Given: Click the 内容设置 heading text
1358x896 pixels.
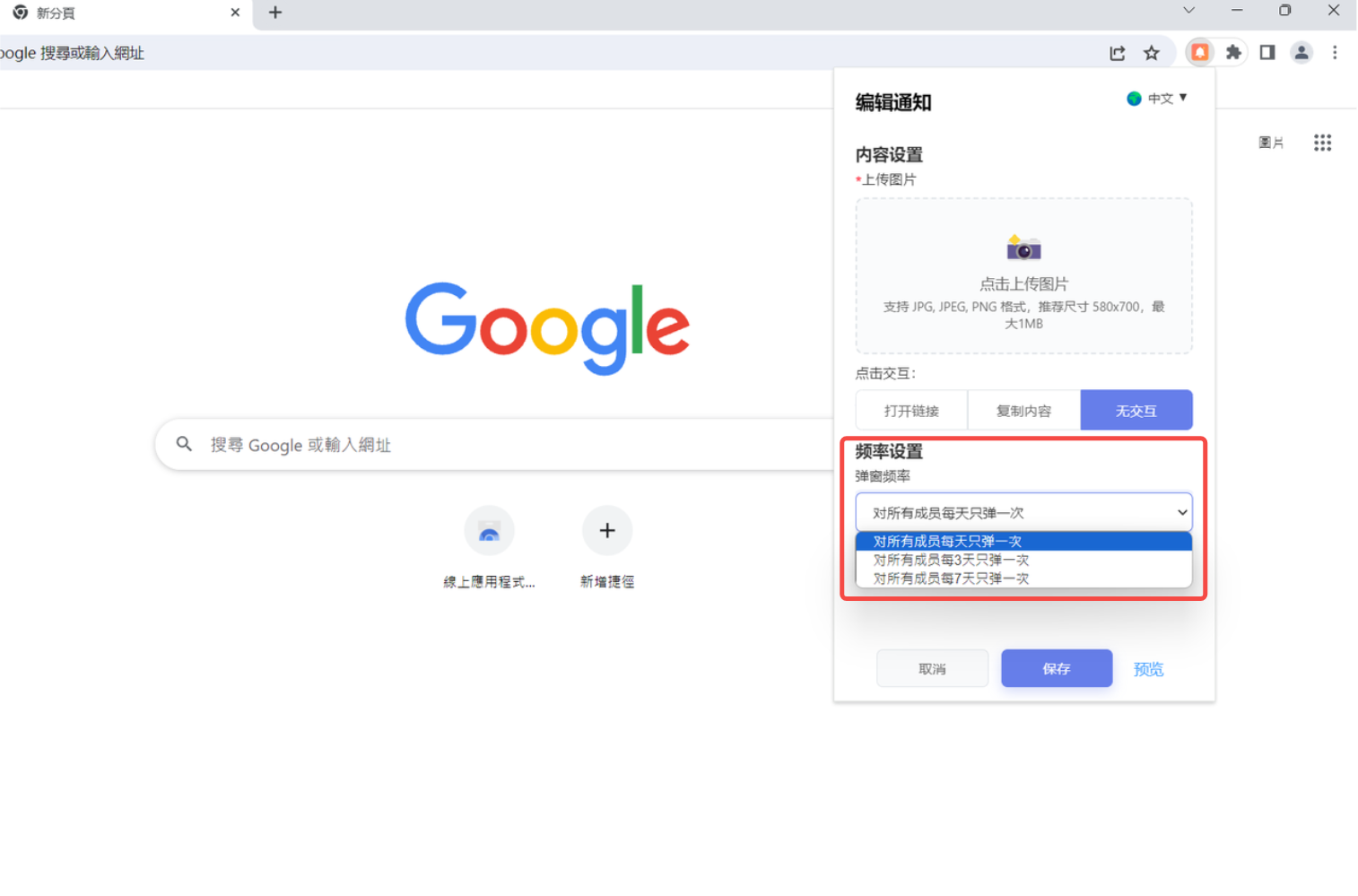Looking at the screenshot, I should click(889, 154).
